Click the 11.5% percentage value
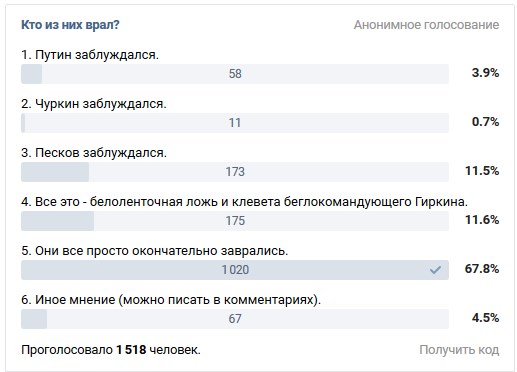The height and width of the screenshot is (372, 517). [x=482, y=171]
